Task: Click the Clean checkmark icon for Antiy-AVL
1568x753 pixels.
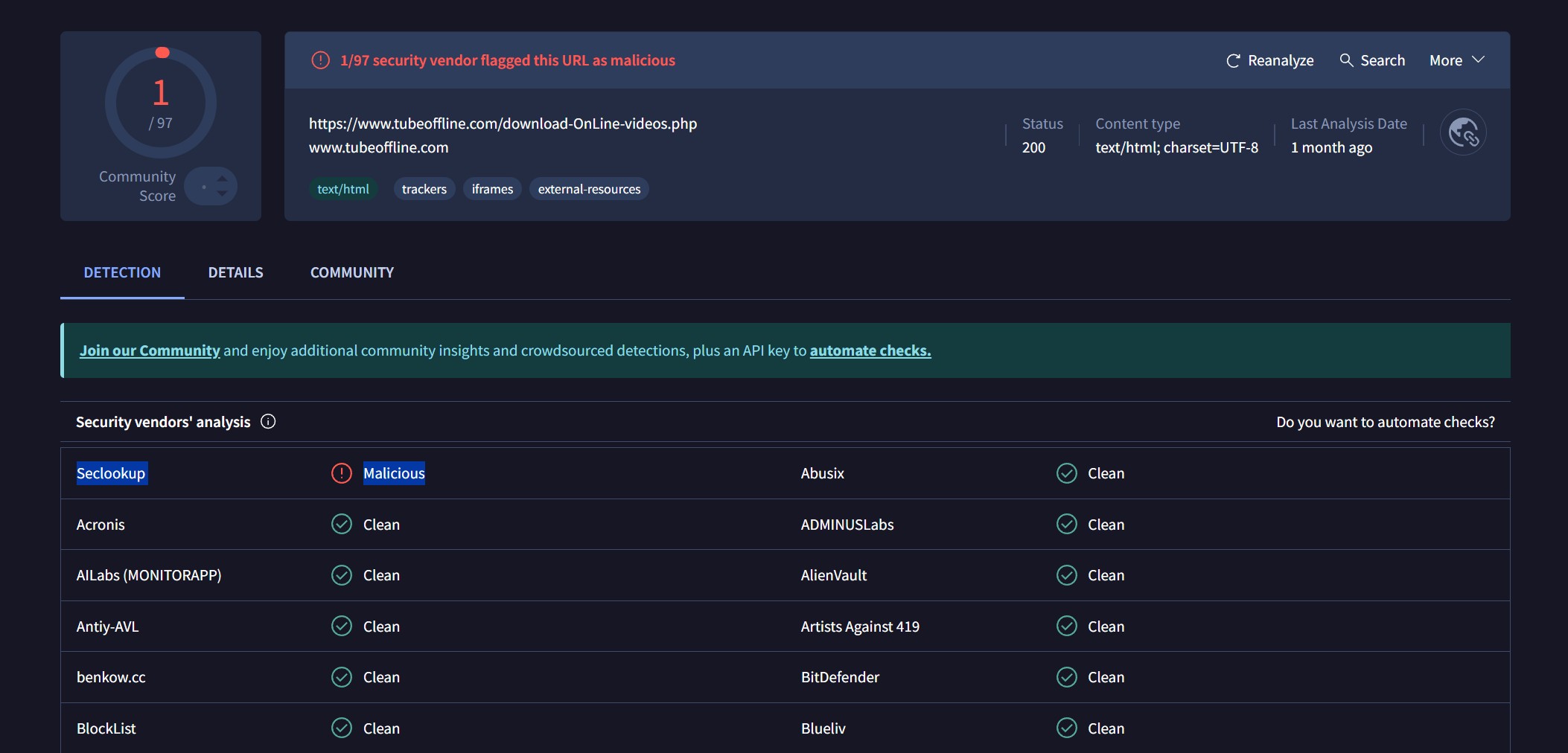Action: (x=342, y=627)
